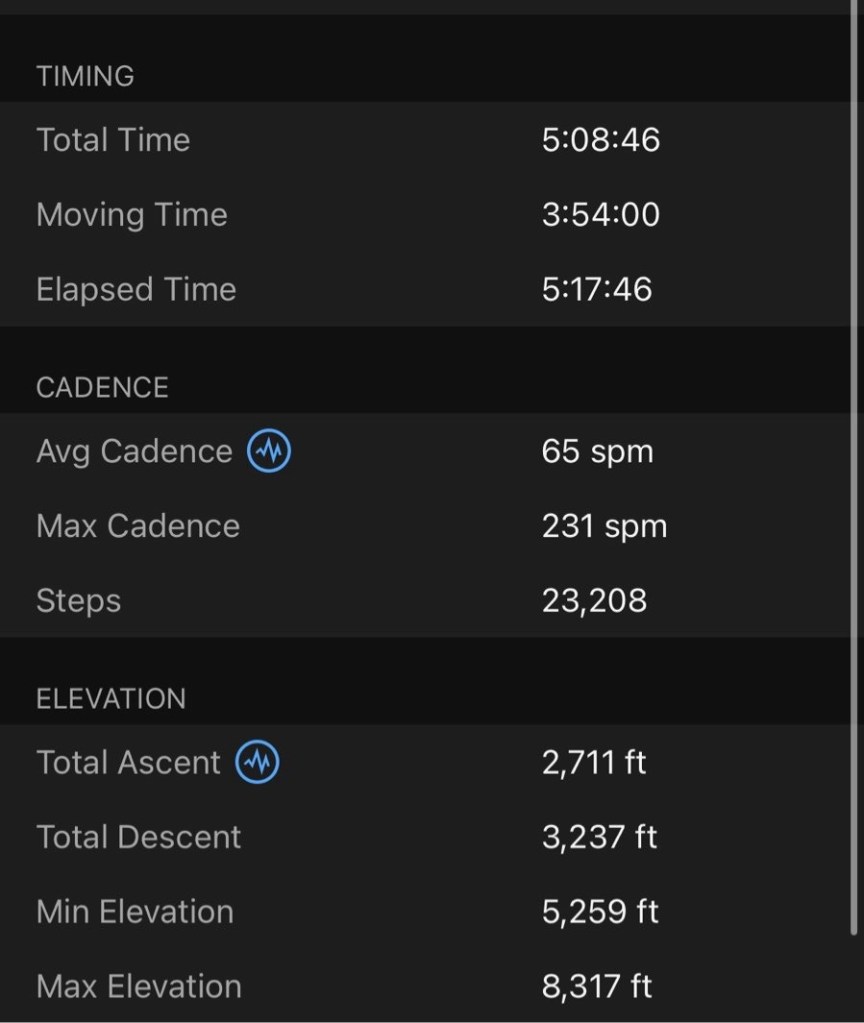Click the ELEVATION section header
864x1023 pixels.
point(111,699)
